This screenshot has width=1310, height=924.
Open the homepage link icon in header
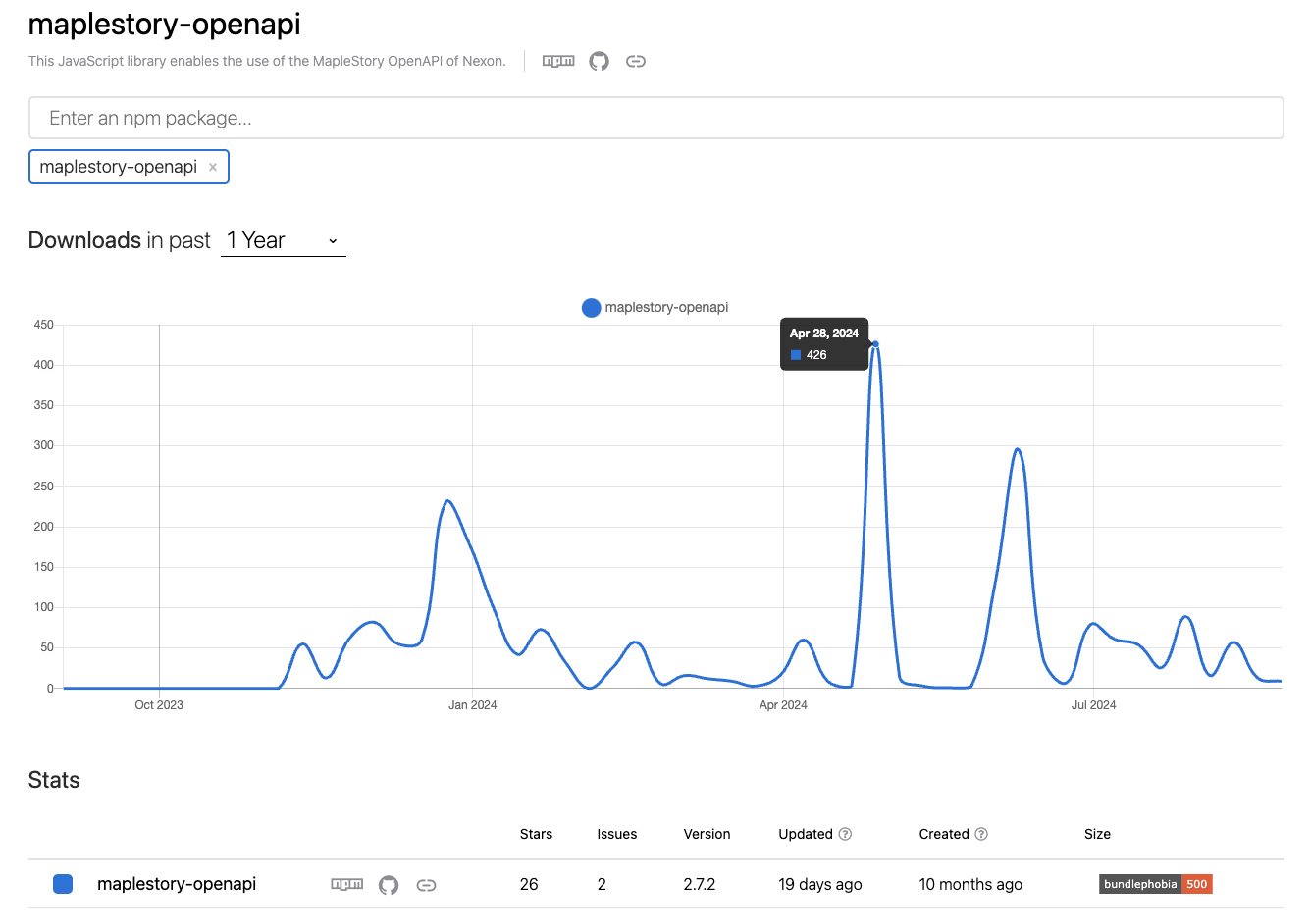(x=636, y=61)
